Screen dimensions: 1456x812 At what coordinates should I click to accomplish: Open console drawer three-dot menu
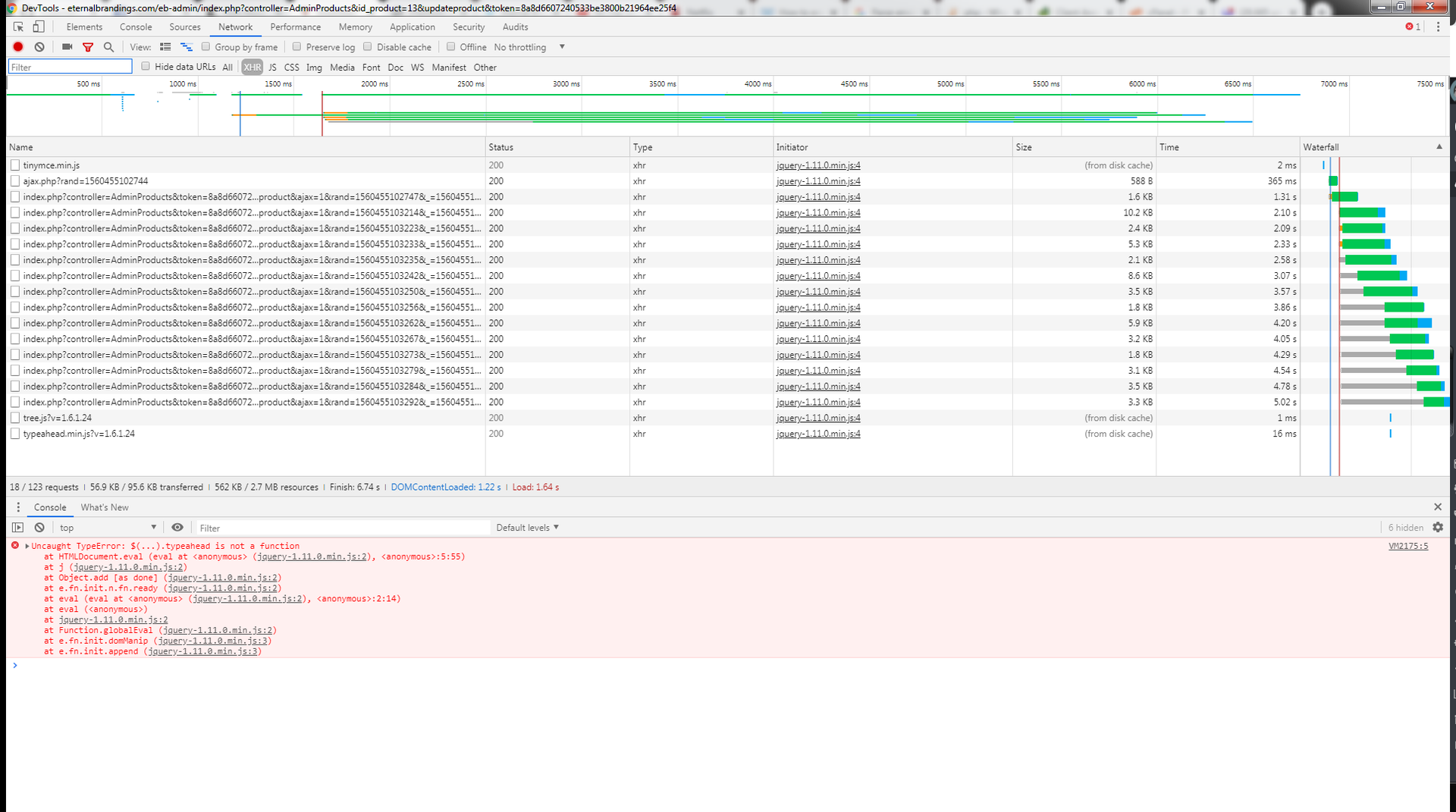coord(18,507)
